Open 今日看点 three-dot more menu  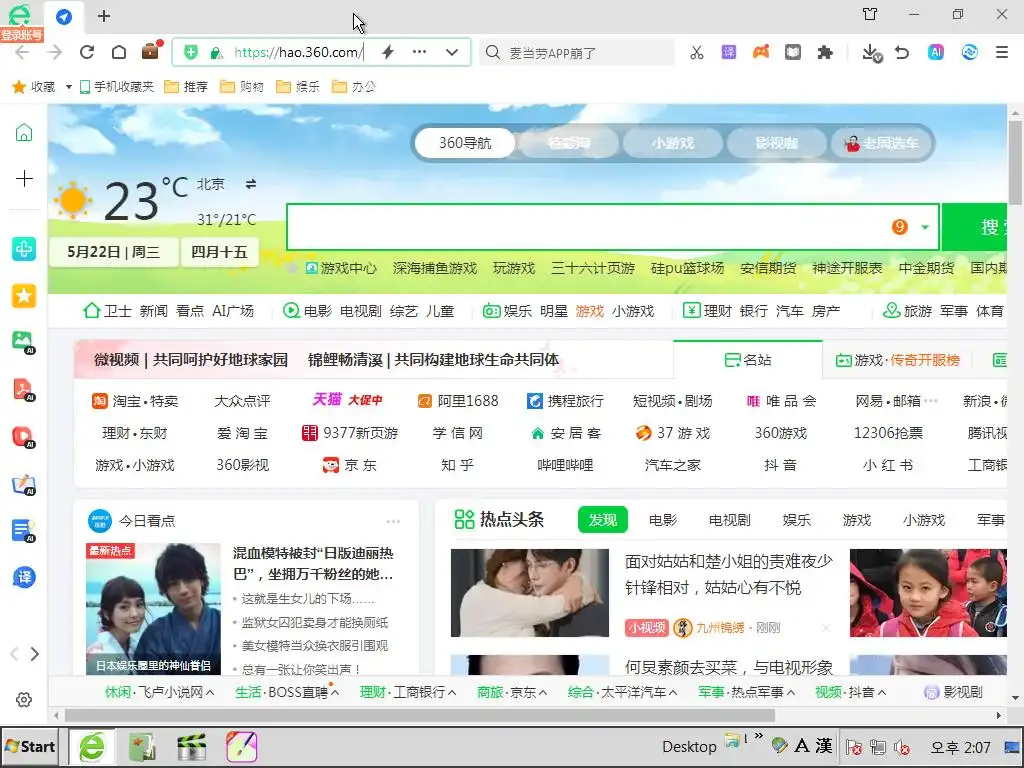coord(393,521)
